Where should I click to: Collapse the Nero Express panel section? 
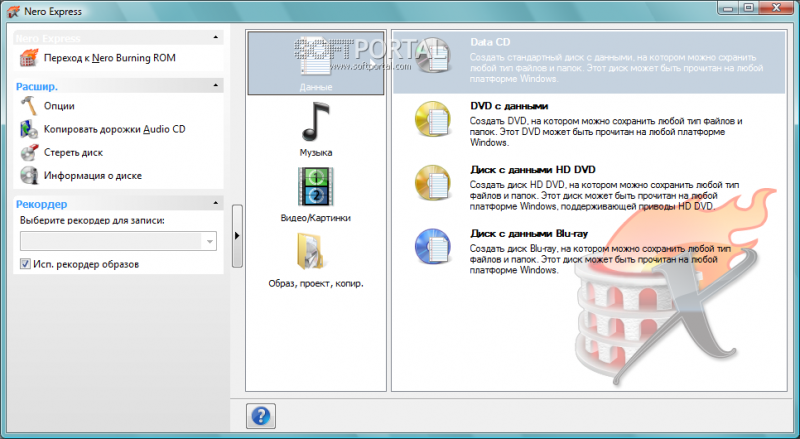tap(215, 37)
